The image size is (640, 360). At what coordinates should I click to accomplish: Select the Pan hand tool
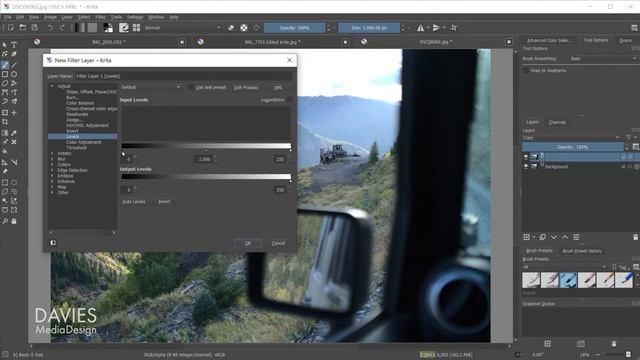click(x=14, y=221)
